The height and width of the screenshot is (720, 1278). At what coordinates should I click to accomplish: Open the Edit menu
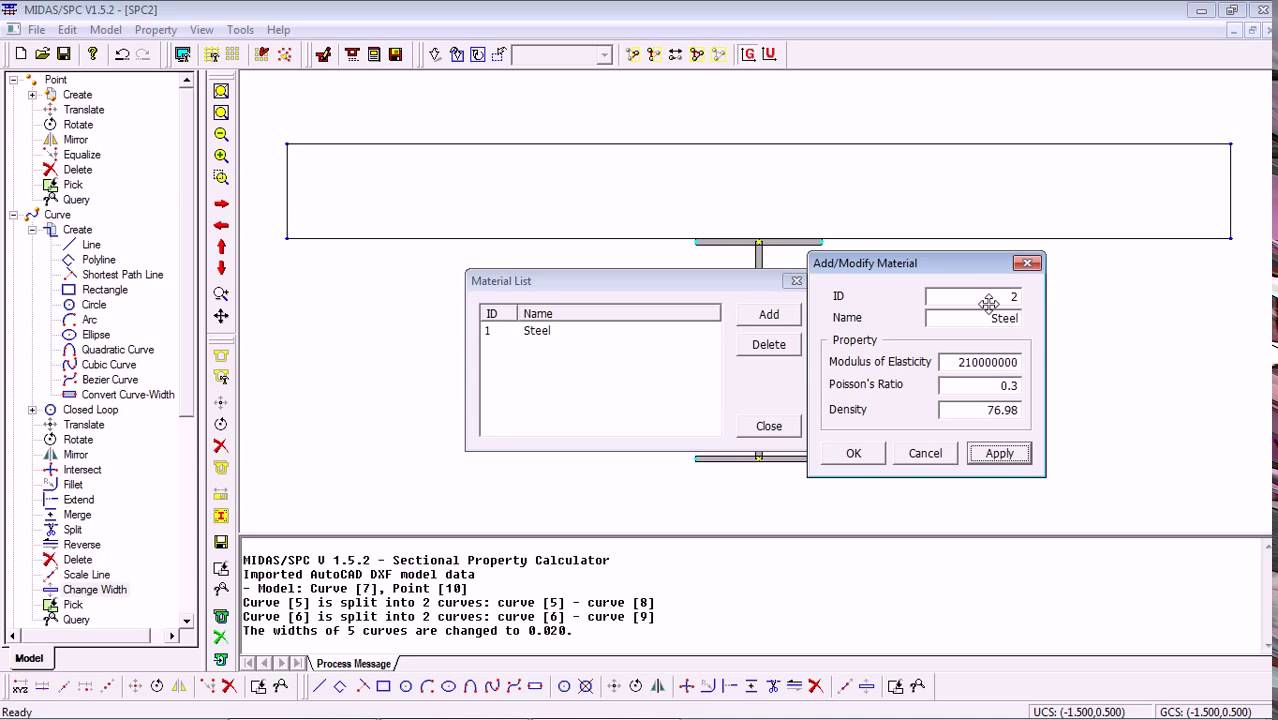coord(67,30)
